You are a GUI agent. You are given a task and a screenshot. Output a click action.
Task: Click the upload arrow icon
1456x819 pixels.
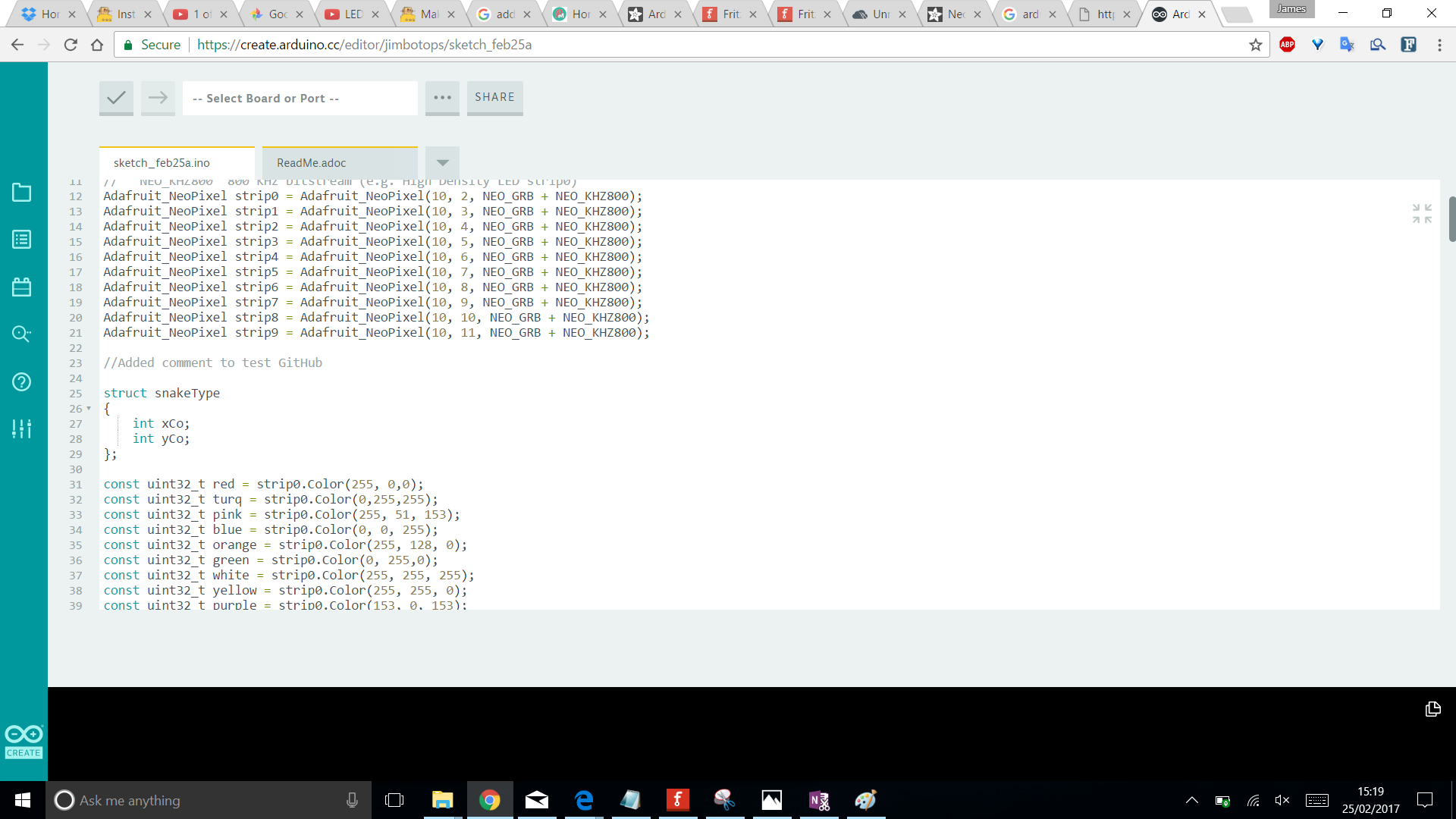tap(158, 97)
